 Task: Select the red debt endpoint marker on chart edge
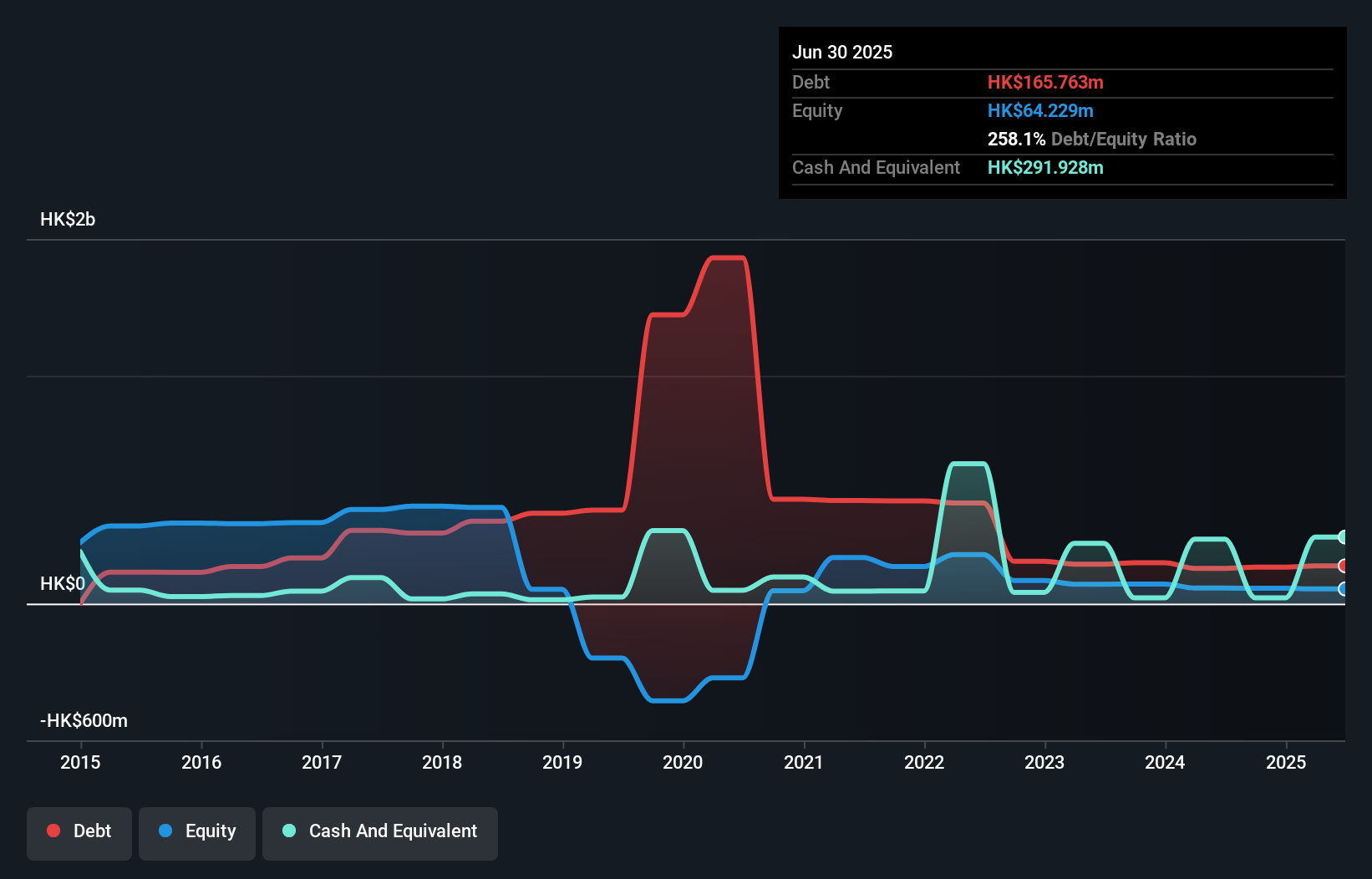[x=1343, y=565]
